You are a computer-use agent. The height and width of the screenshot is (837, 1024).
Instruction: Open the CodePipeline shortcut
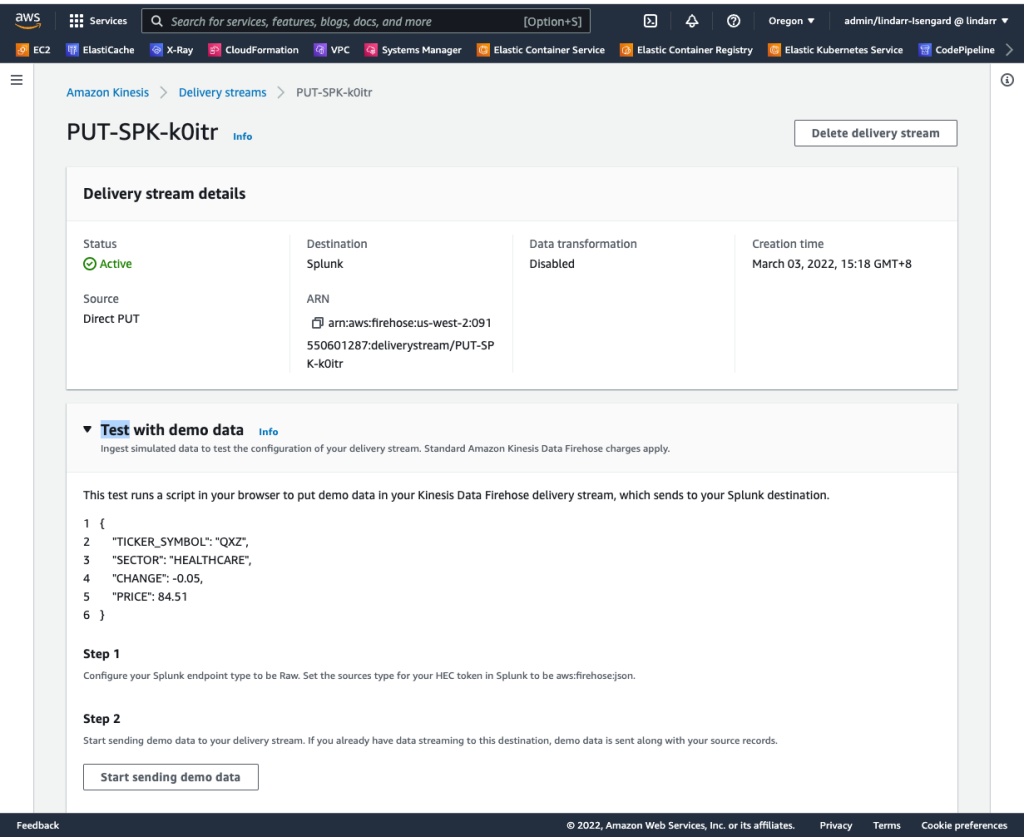click(957, 50)
